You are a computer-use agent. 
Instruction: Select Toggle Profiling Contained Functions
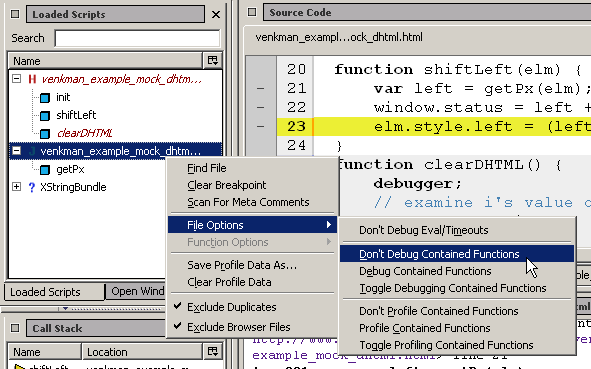[457, 345]
